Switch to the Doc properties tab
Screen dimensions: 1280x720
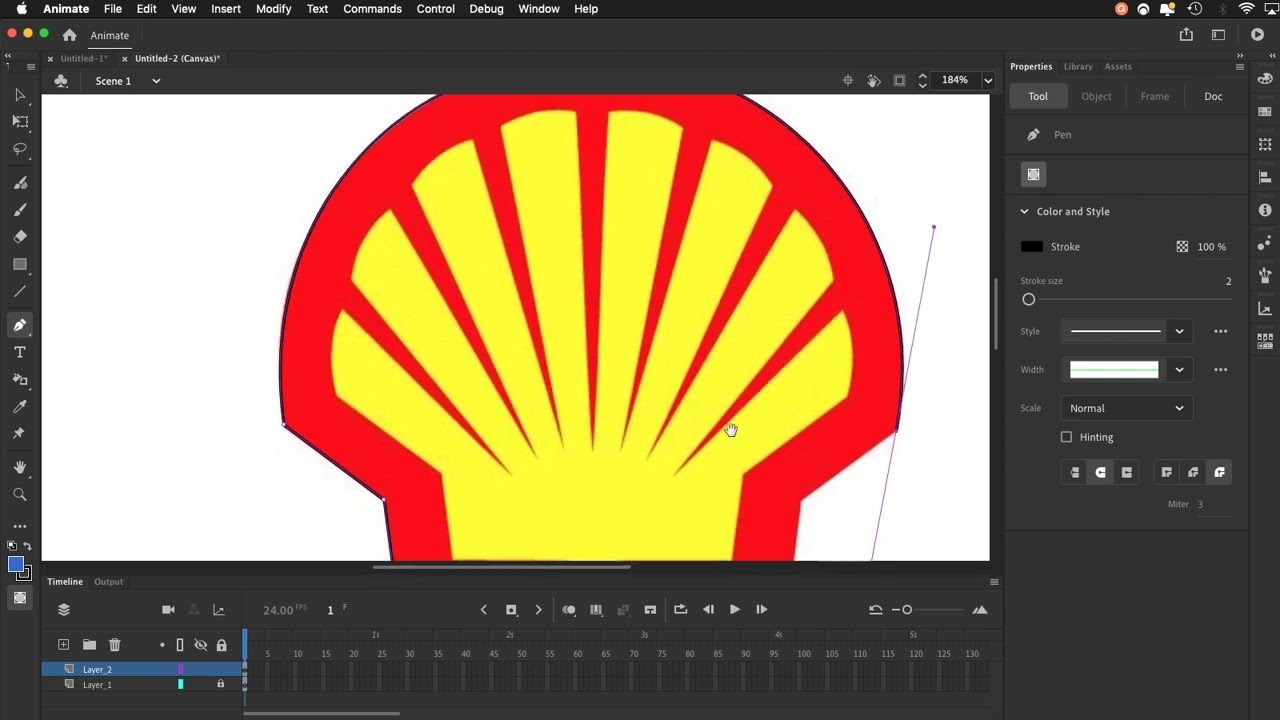1213,96
